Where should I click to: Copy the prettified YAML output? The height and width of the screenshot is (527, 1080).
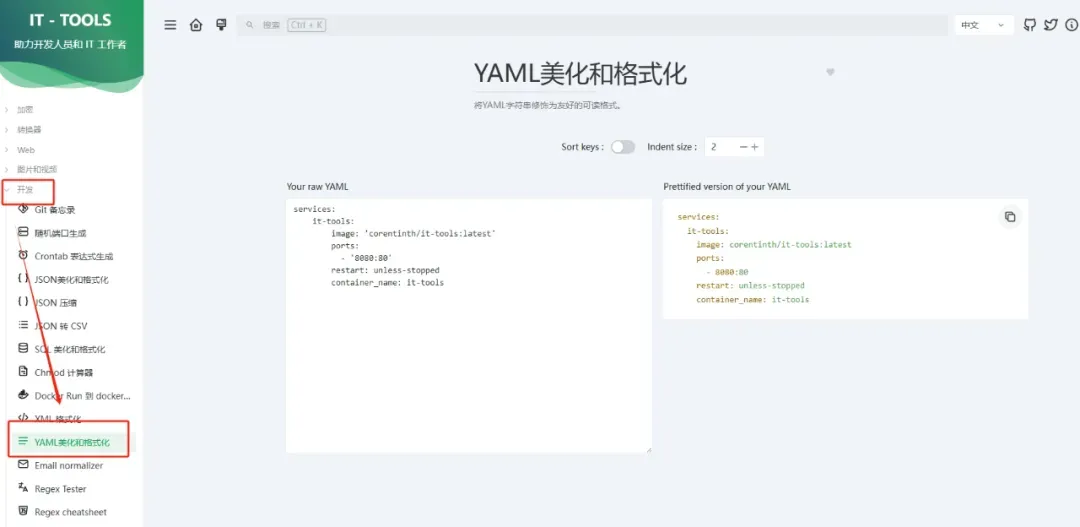click(1010, 216)
